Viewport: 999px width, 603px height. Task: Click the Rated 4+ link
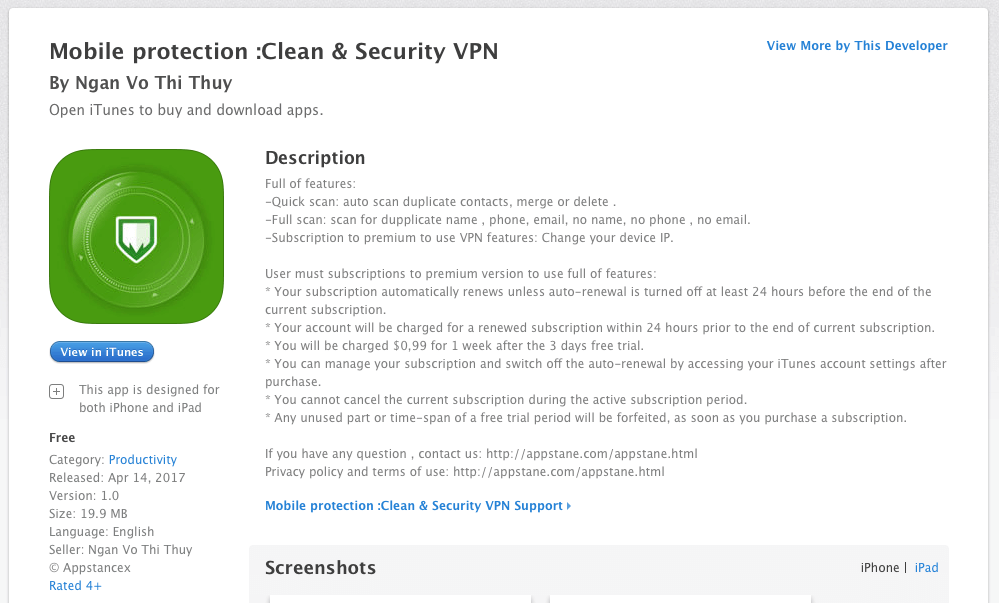[75, 586]
